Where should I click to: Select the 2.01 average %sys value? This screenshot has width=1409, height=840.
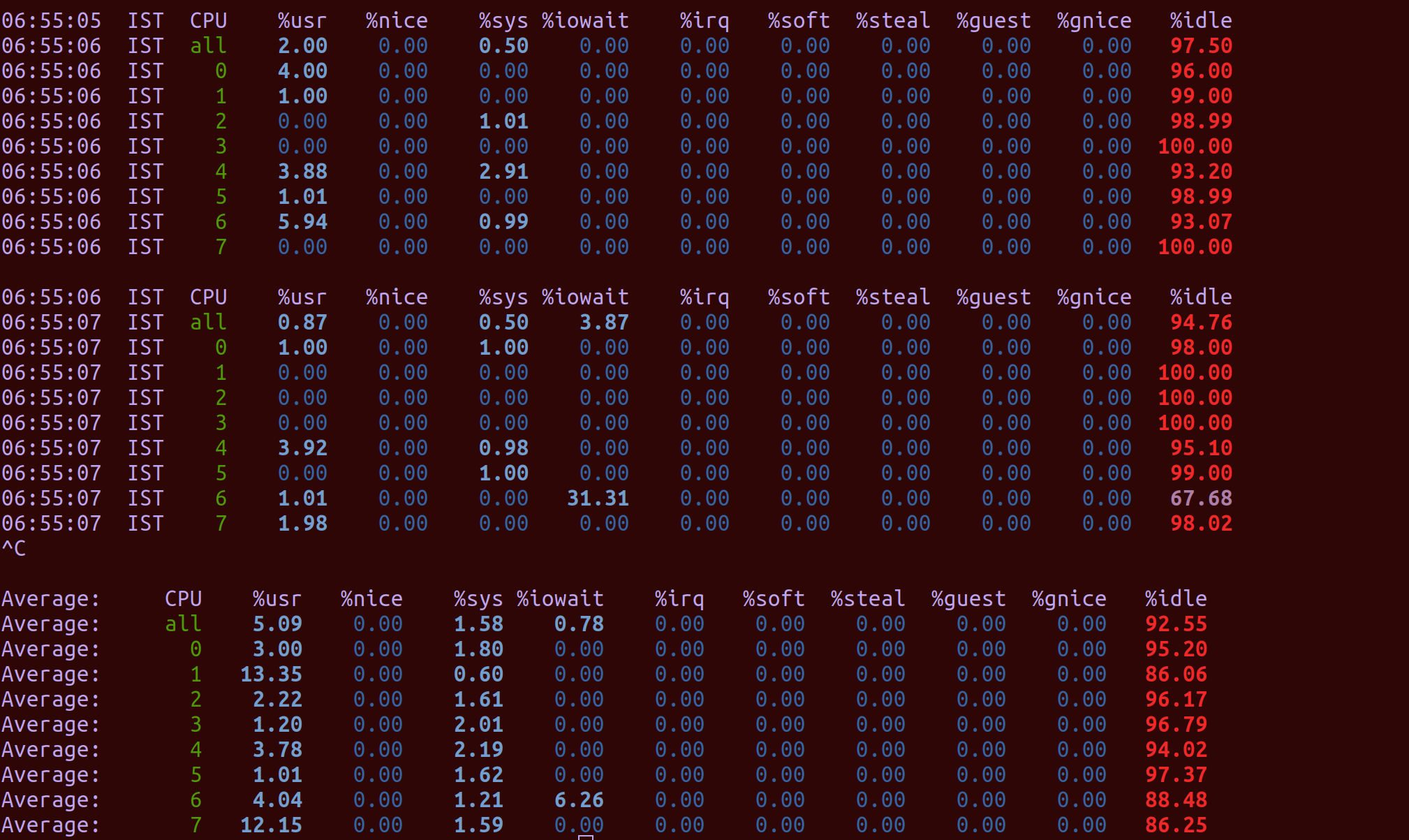click(478, 725)
